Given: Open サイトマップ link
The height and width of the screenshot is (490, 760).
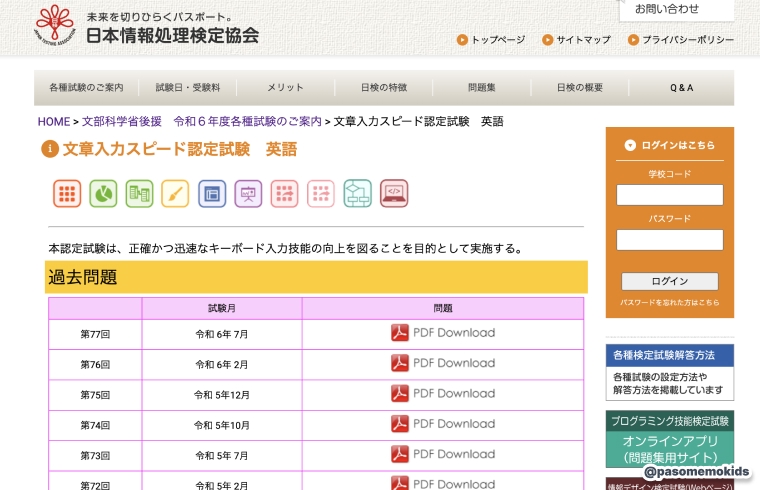Looking at the screenshot, I should (584, 40).
